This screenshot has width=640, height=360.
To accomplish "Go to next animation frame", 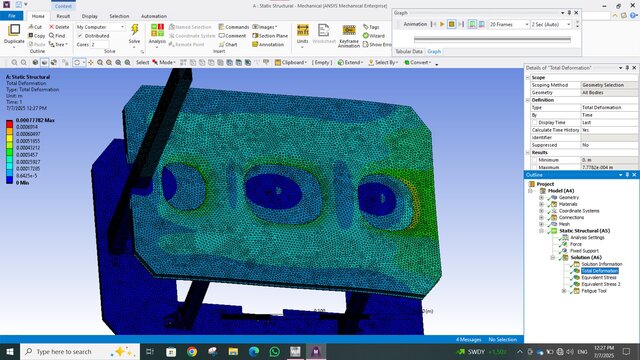I will pos(461,24).
